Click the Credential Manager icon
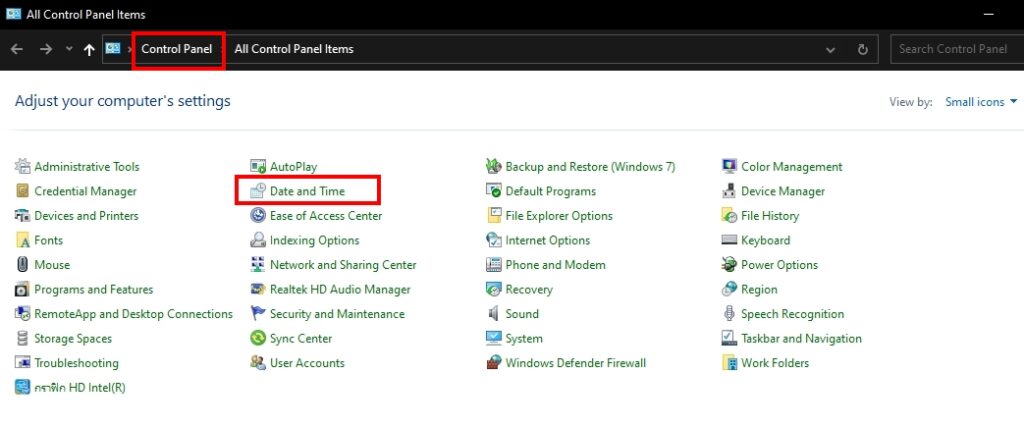 (23, 191)
